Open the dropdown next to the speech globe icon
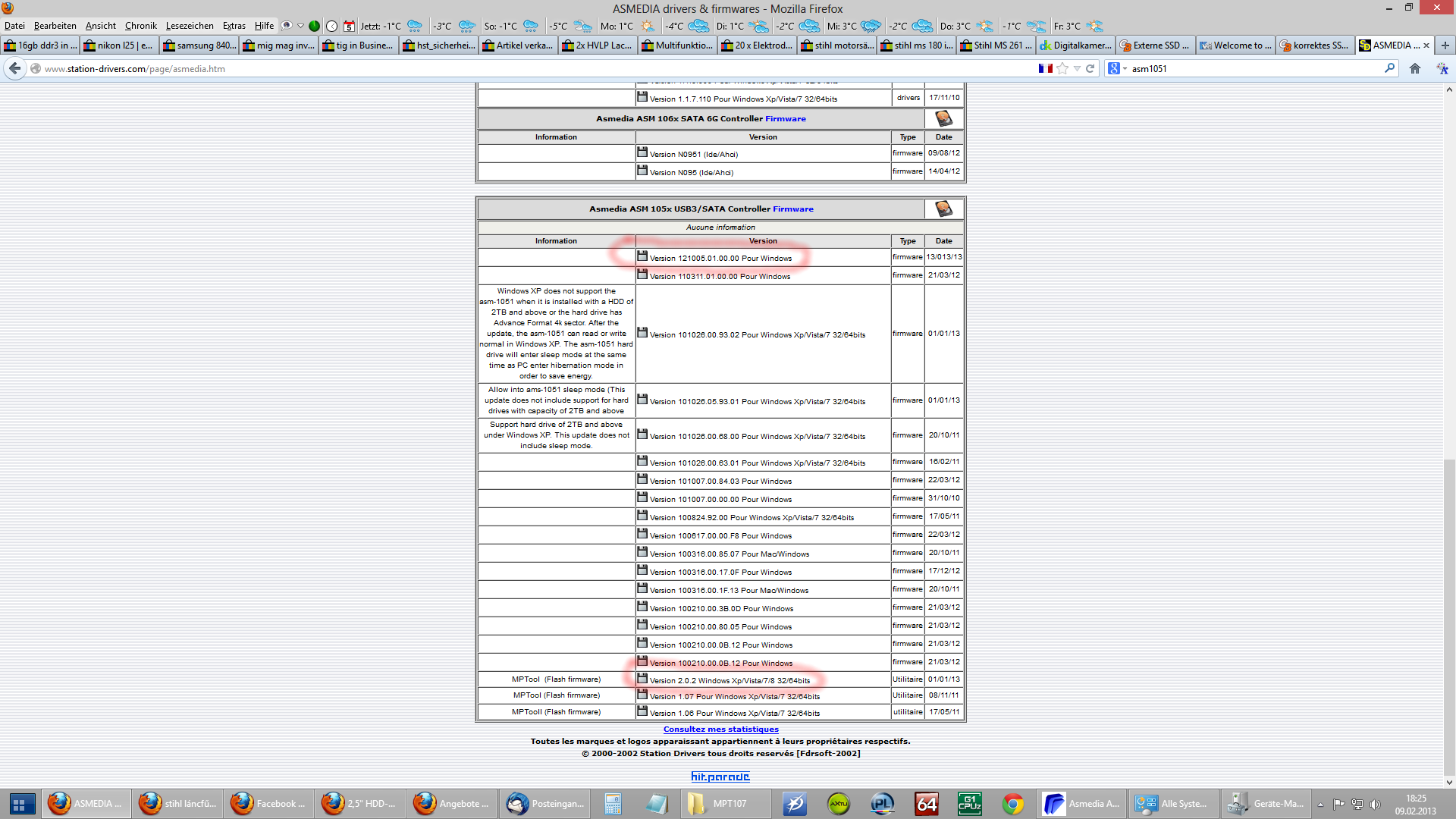This screenshot has width=1456, height=819. coord(300,26)
